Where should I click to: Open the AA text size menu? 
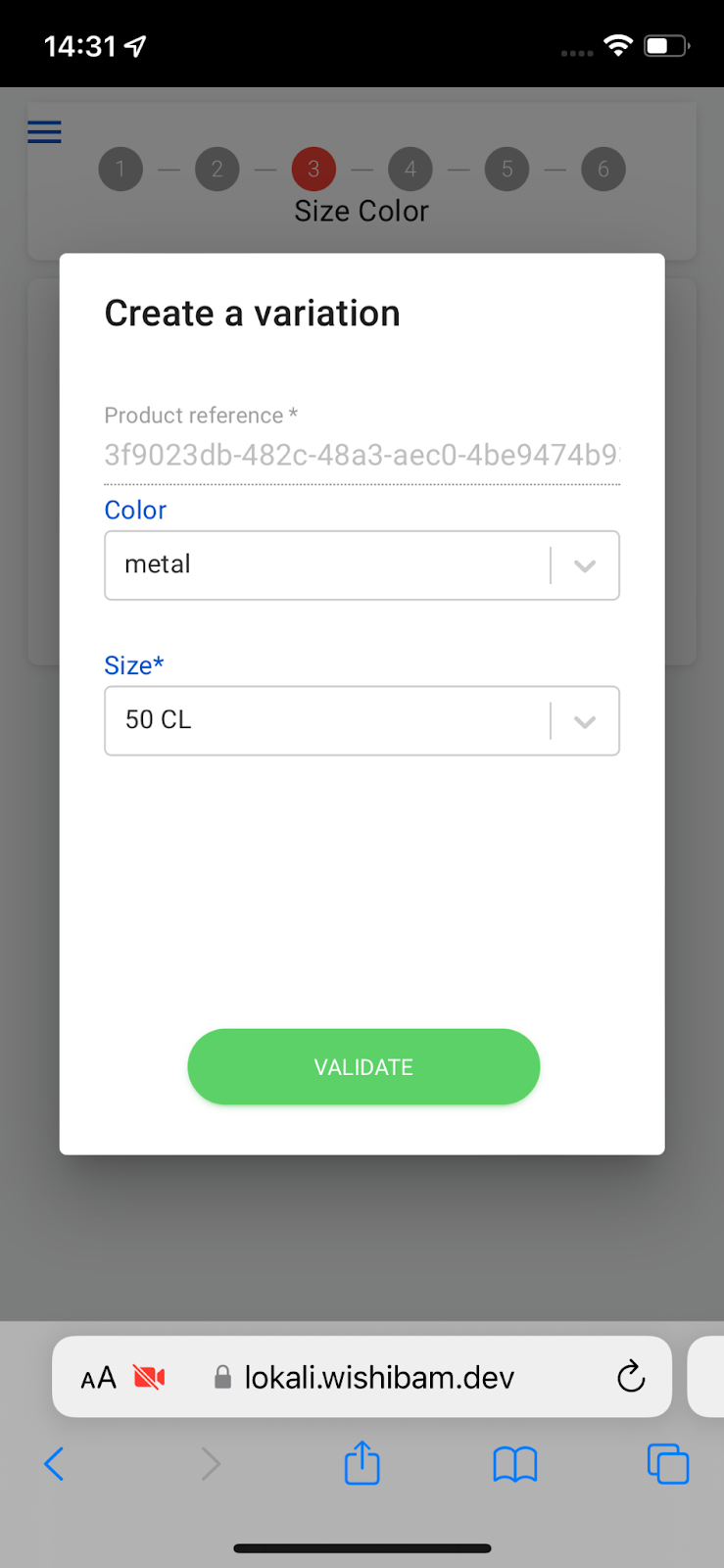(x=98, y=1378)
